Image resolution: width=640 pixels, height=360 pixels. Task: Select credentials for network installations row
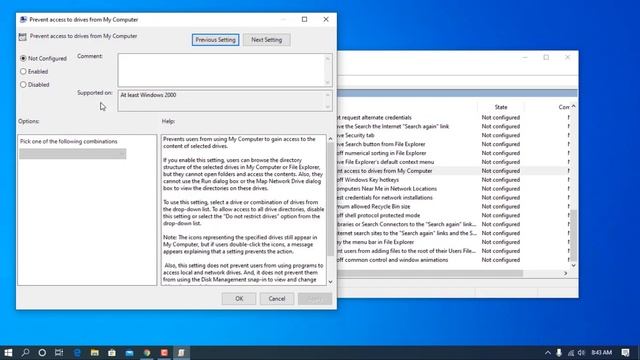coord(452,198)
